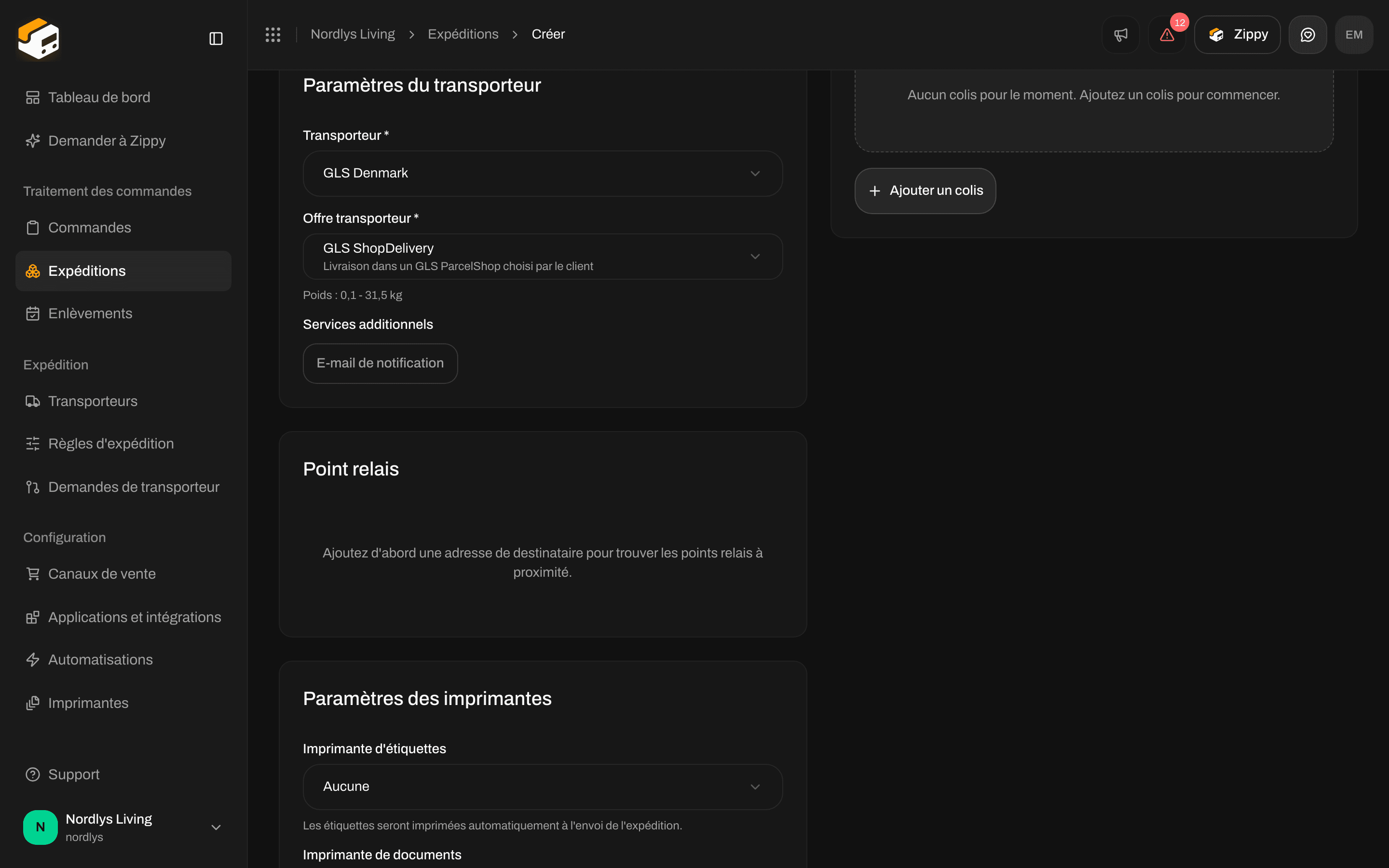Click the Aucun colis pour le moment message
Image resolution: width=1389 pixels, height=868 pixels.
1093,95
